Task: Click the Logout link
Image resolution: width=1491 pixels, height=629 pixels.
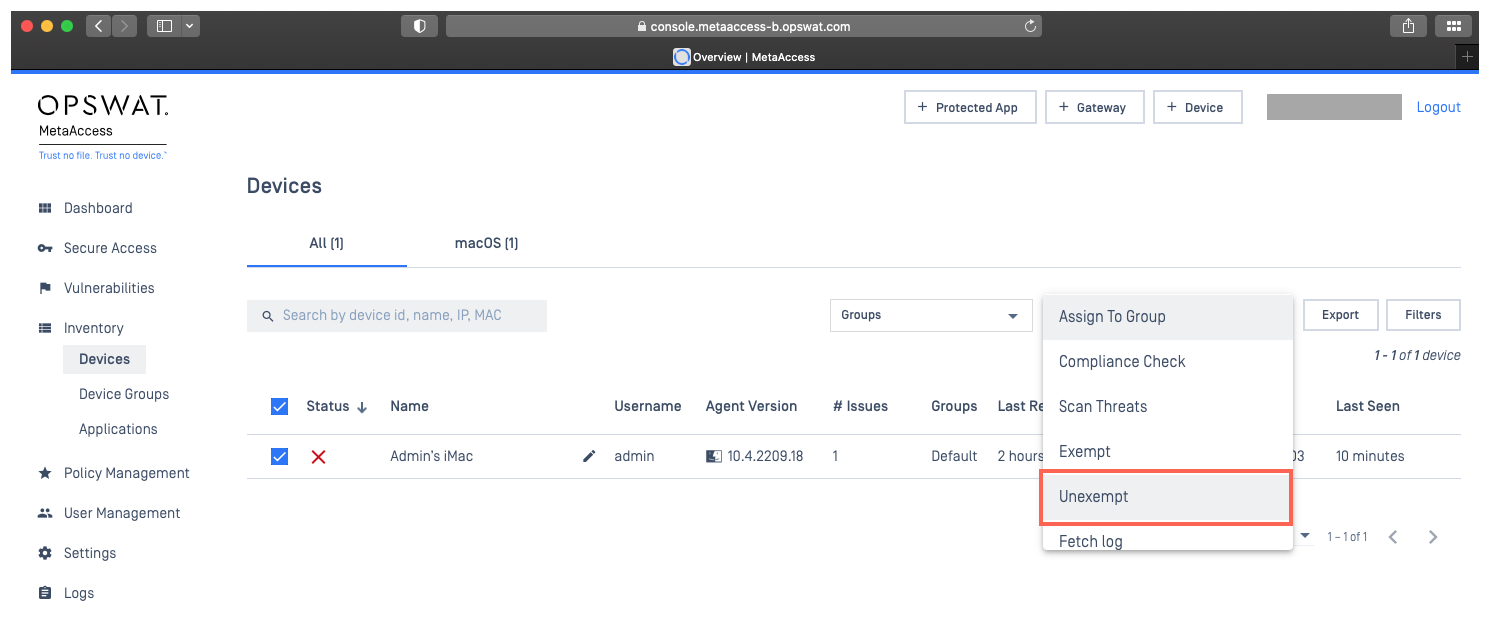Action: 1439,107
